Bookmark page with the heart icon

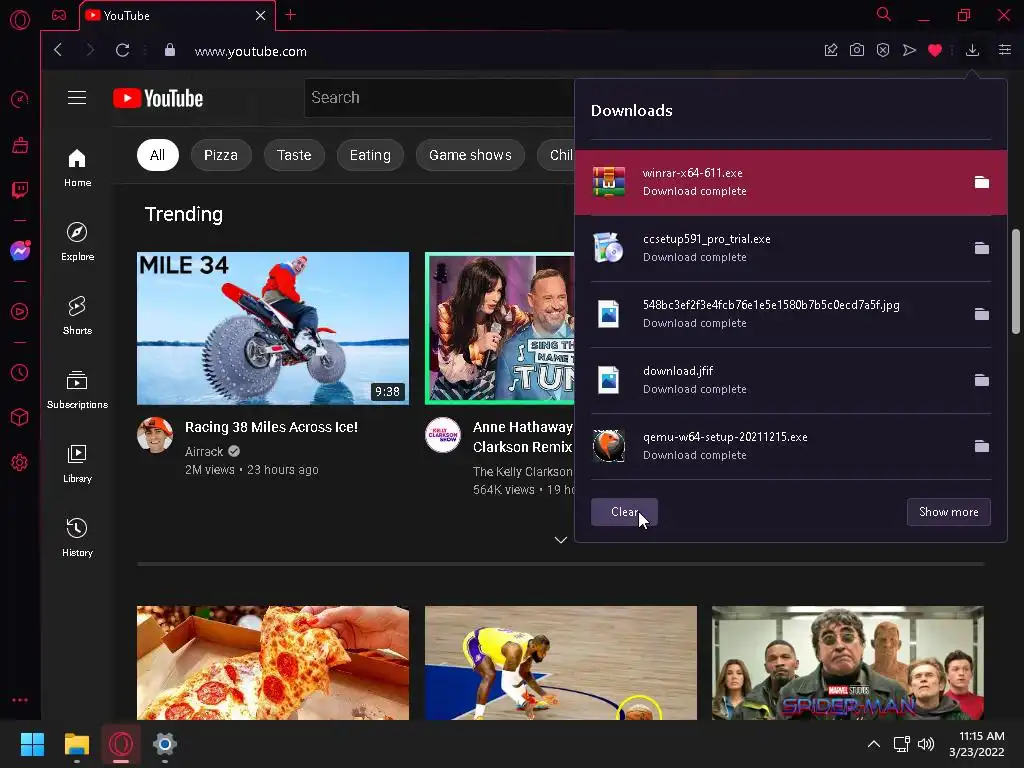click(x=935, y=50)
